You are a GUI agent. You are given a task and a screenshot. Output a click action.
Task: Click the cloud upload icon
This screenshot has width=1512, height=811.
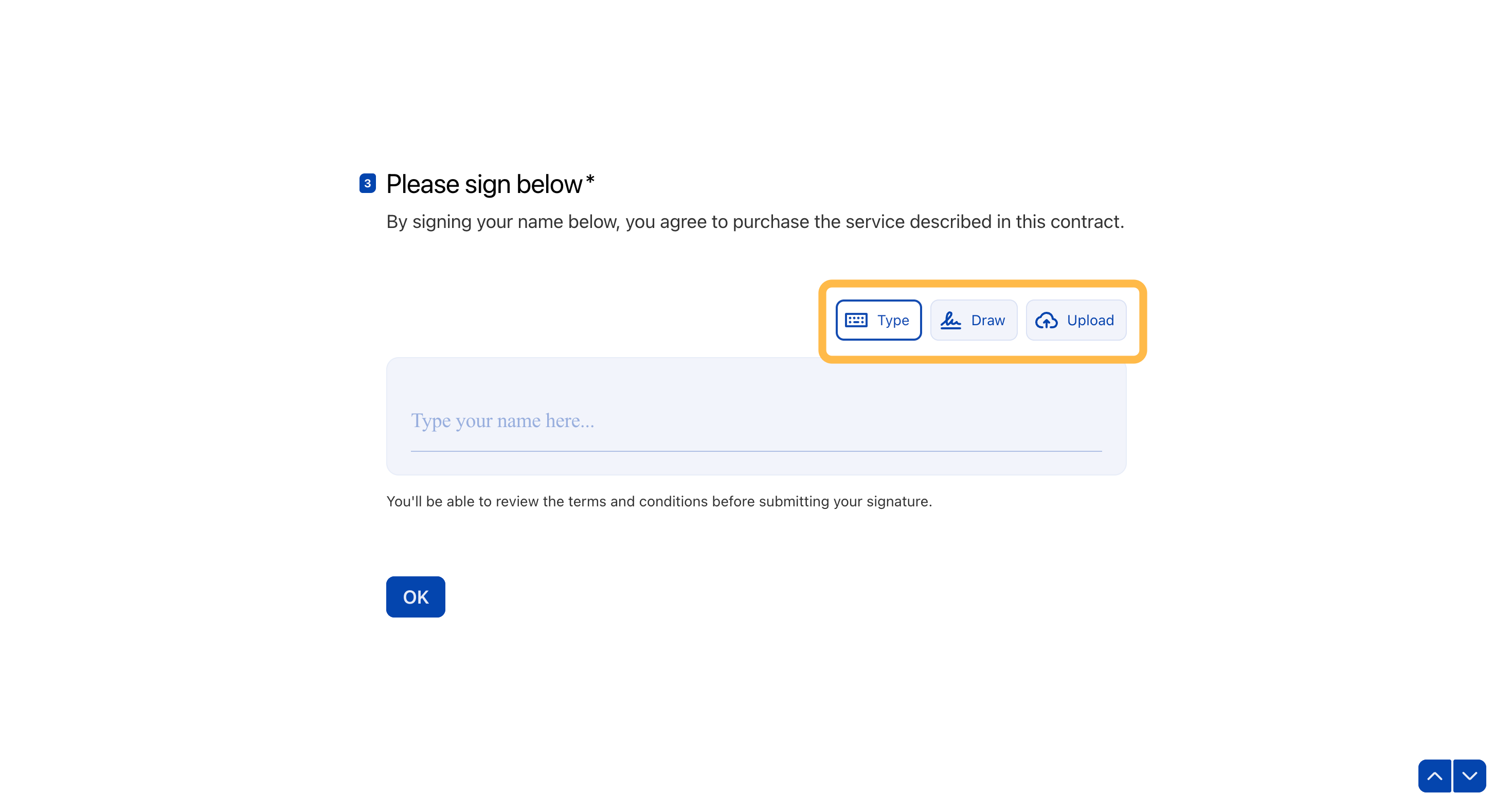1046,320
